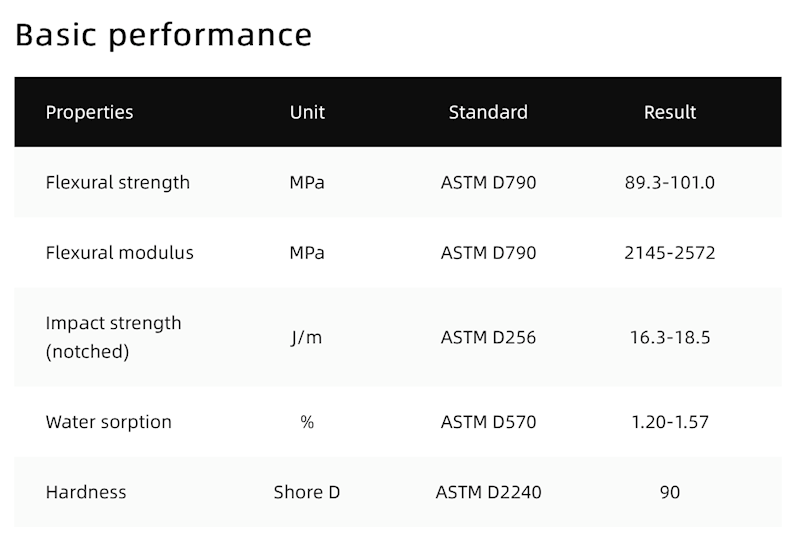Select the Hardness property cell
The height and width of the screenshot is (557, 800).
pos(86,492)
